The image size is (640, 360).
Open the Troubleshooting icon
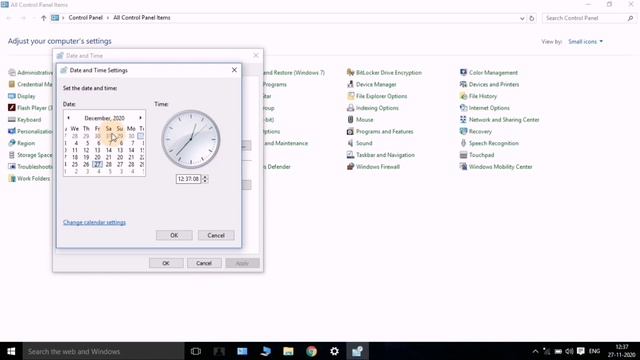point(12,167)
